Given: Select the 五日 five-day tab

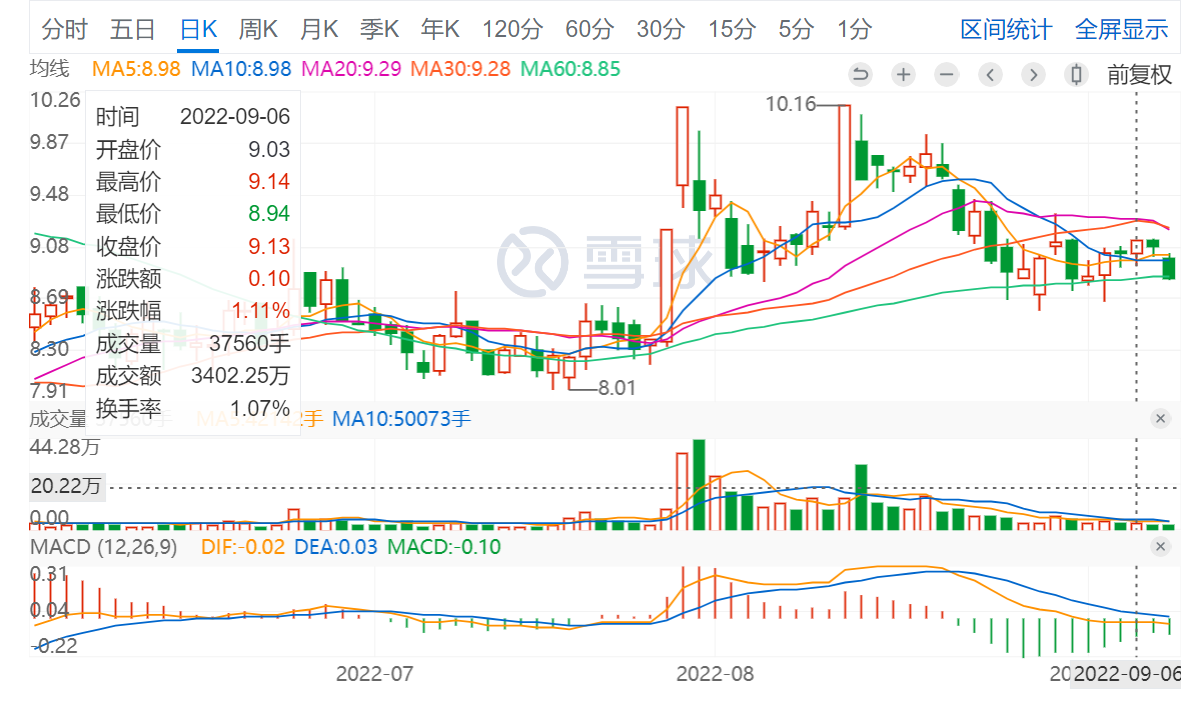Looking at the screenshot, I should click(133, 29).
